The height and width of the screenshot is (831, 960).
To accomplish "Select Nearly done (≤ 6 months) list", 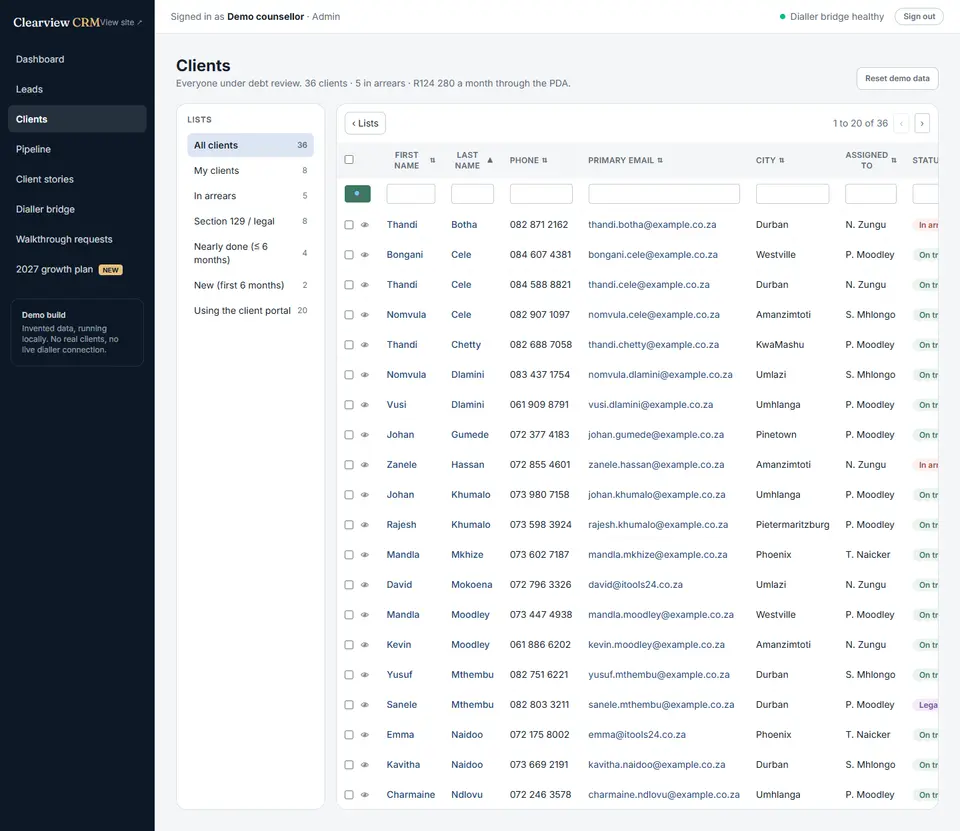I will click(x=250, y=253).
